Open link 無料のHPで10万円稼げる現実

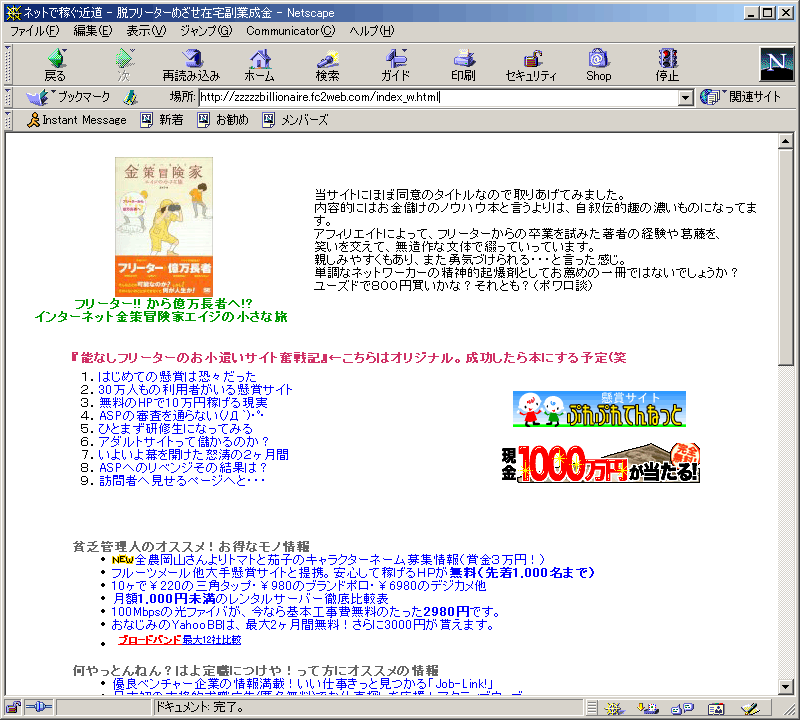183,403
